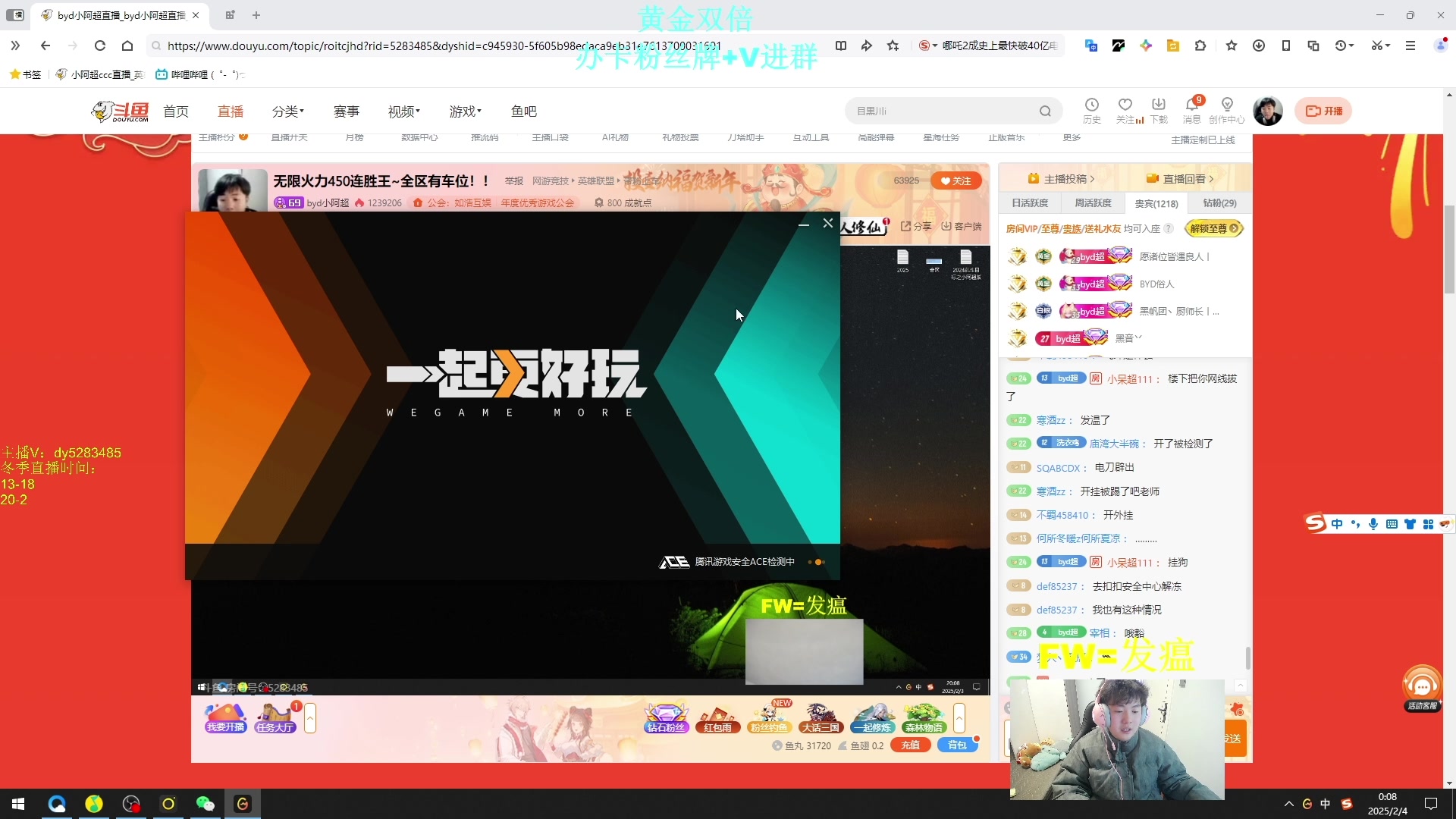
Task: Open the browser downloads arrow icon
Action: pyautogui.click(x=1259, y=45)
